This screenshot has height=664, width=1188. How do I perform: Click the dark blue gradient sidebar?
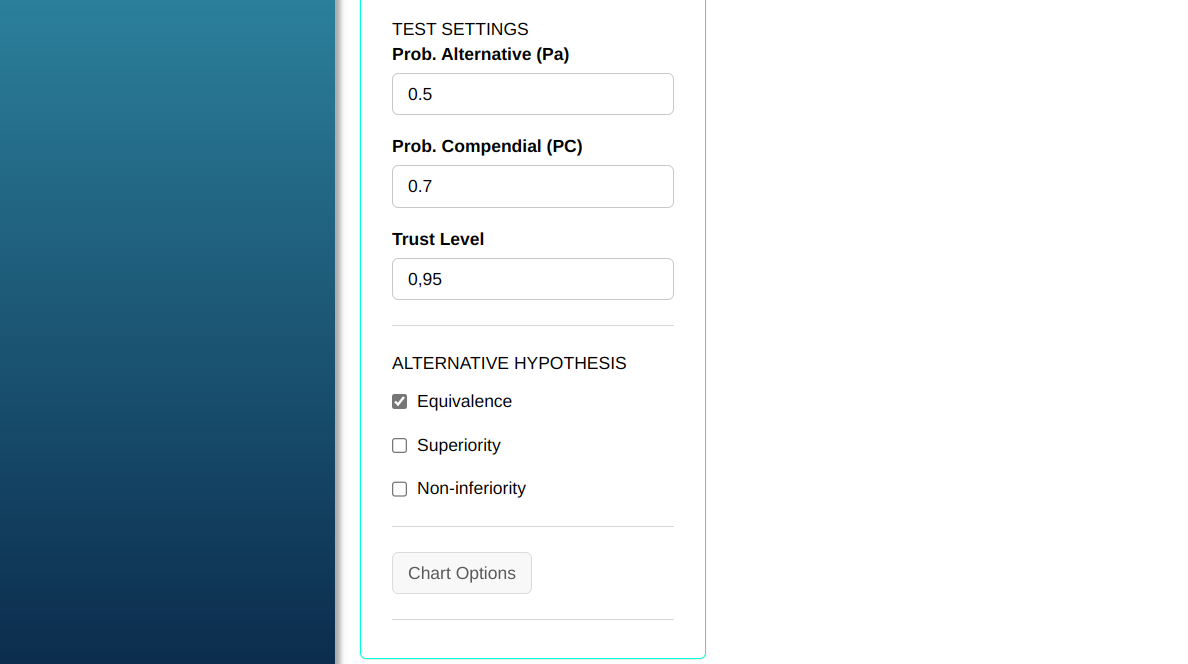167,332
